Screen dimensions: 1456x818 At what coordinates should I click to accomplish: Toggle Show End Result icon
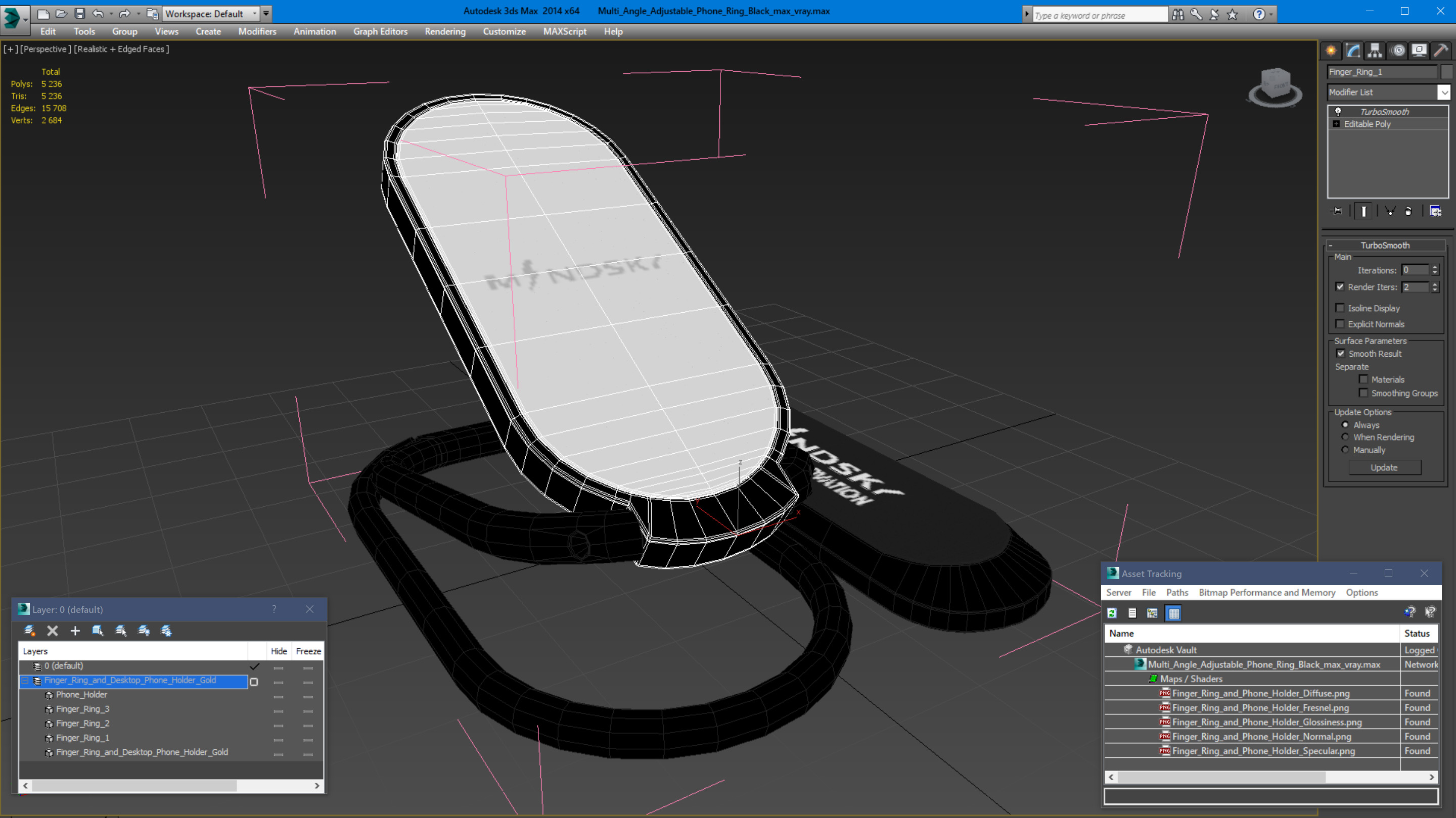[x=1364, y=211]
